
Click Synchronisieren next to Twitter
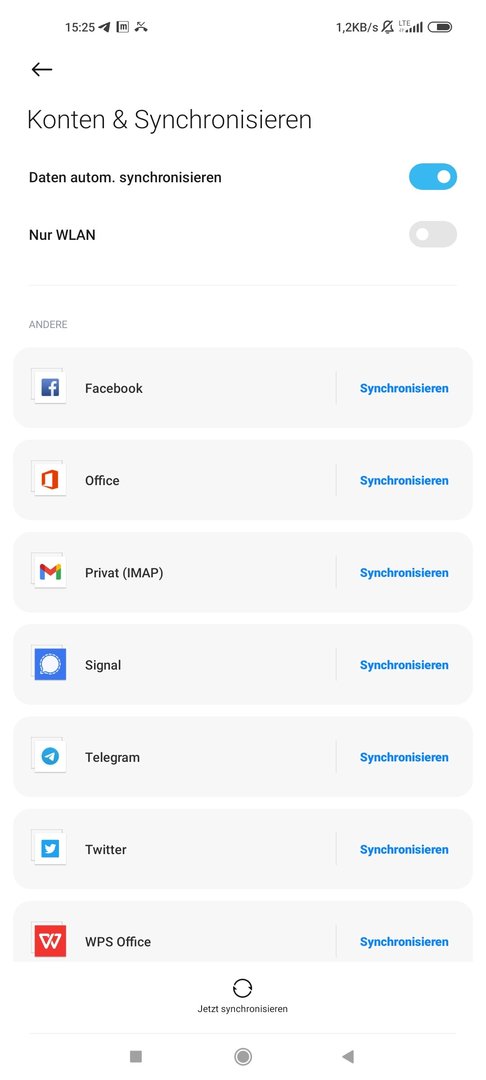[404, 849]
